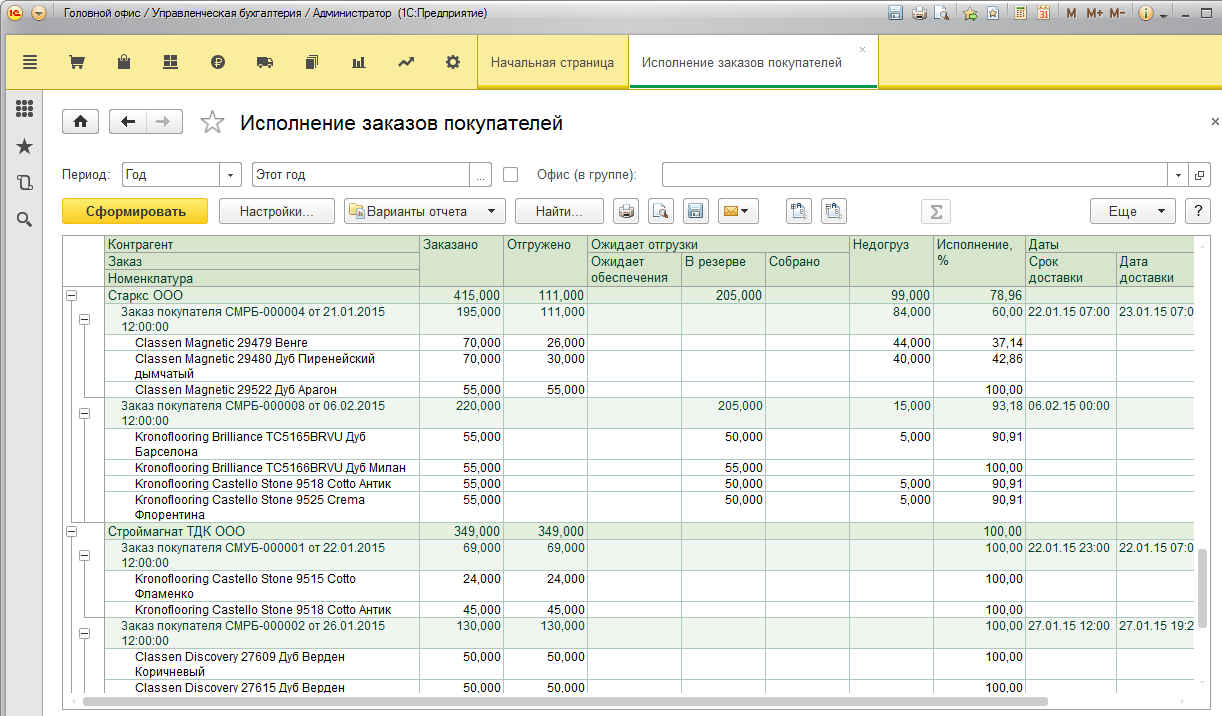
Task: Switch to the Начальная страница tab
Action: [552, 62]
